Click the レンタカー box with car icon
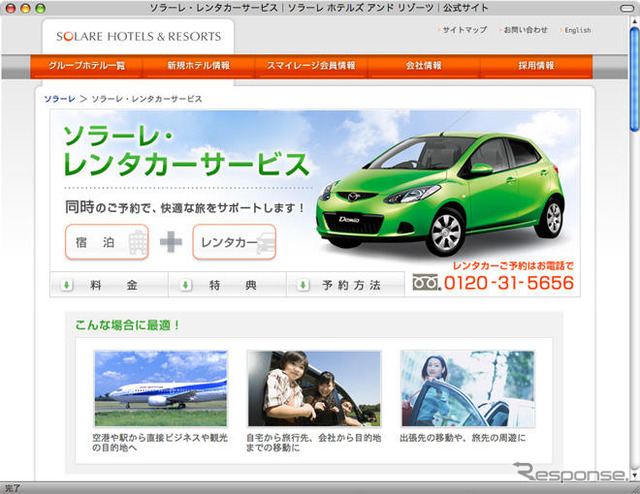The width and height of the screenshot is (640, 494). [234, 242]
